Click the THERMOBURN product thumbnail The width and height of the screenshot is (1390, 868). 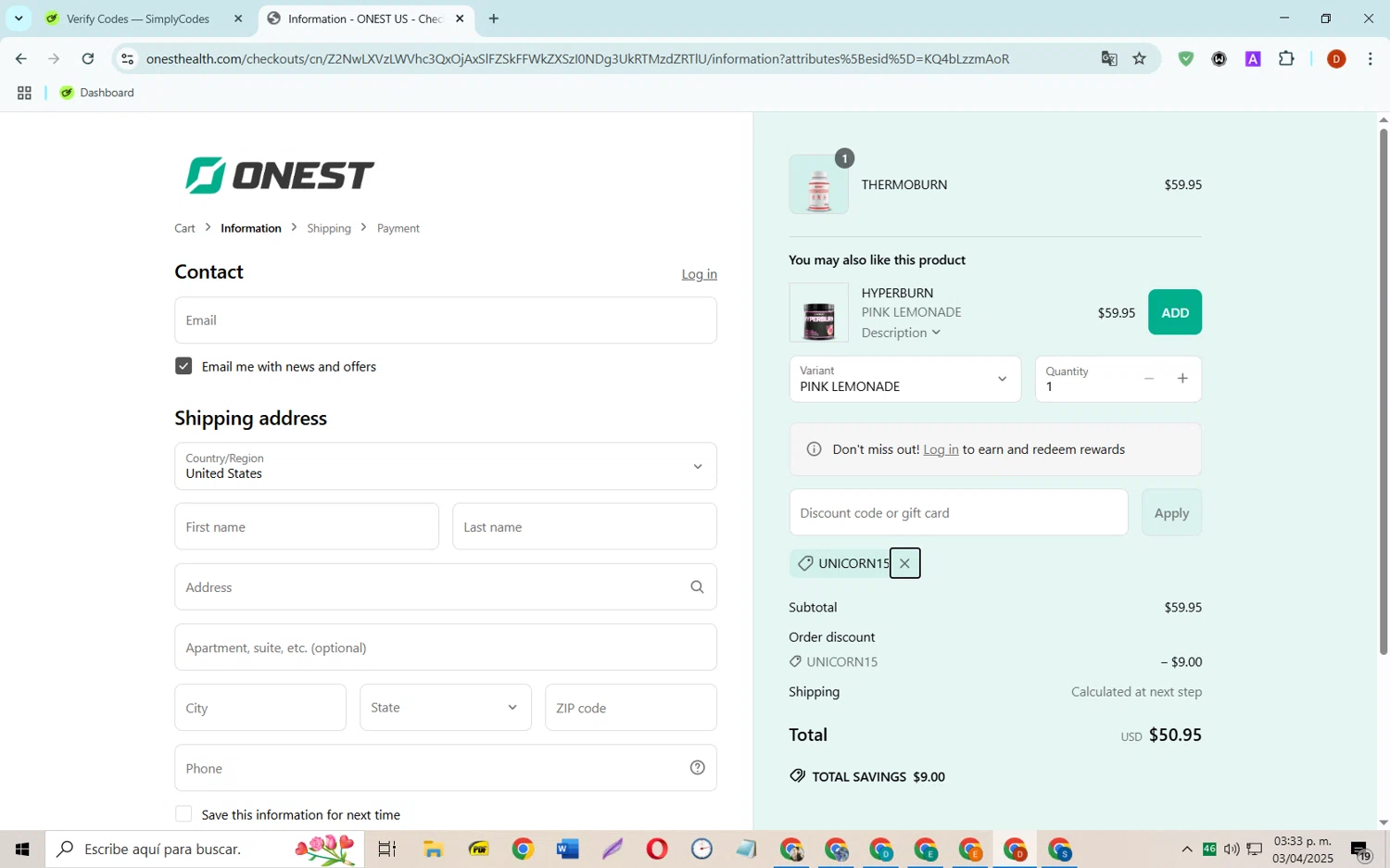[818, 184]
